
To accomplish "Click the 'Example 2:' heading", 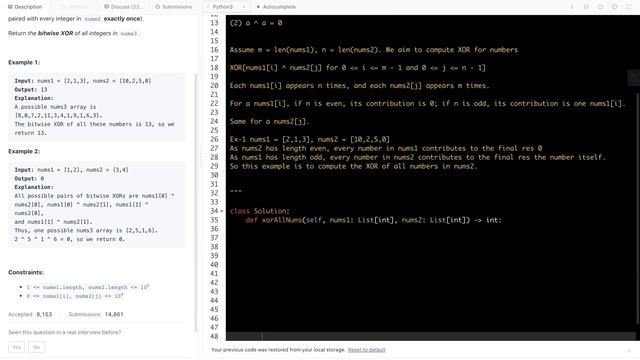I will pyautogui.click(x=24, y=151).
